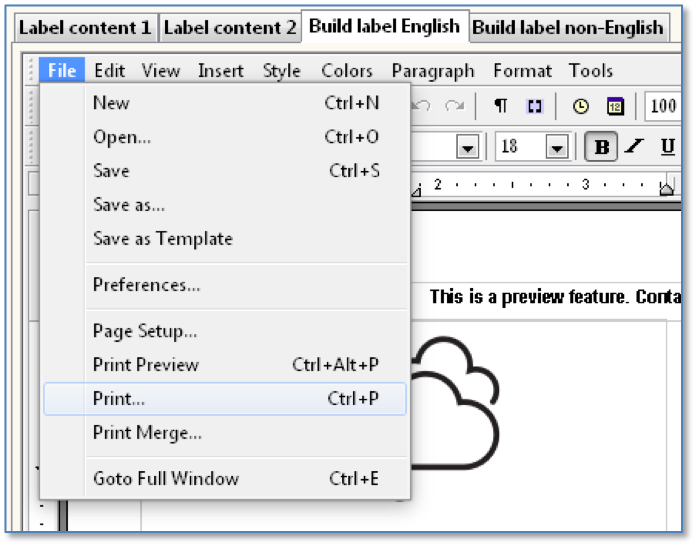Image resolution: width=695 pixels, height=545 pixels.
Task: Click the zoom percentage field showing 100
Action: click(x=663, y=106)
